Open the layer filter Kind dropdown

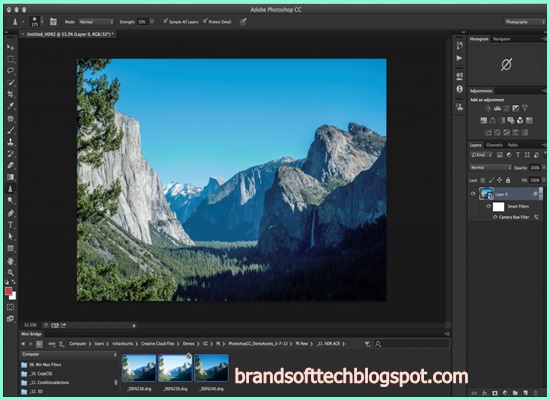[481, 155]
